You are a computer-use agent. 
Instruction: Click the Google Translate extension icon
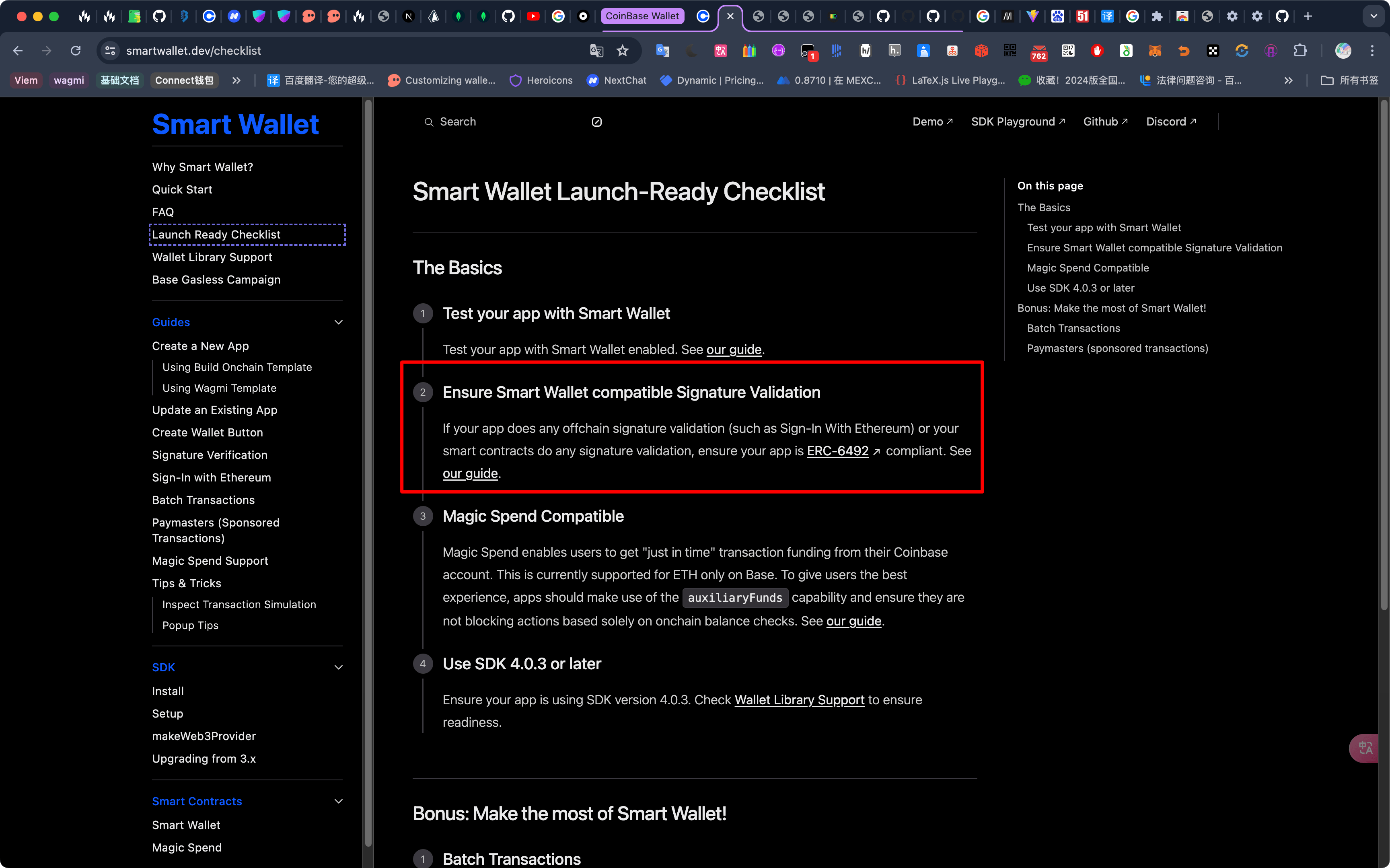(x=663, y=51)
